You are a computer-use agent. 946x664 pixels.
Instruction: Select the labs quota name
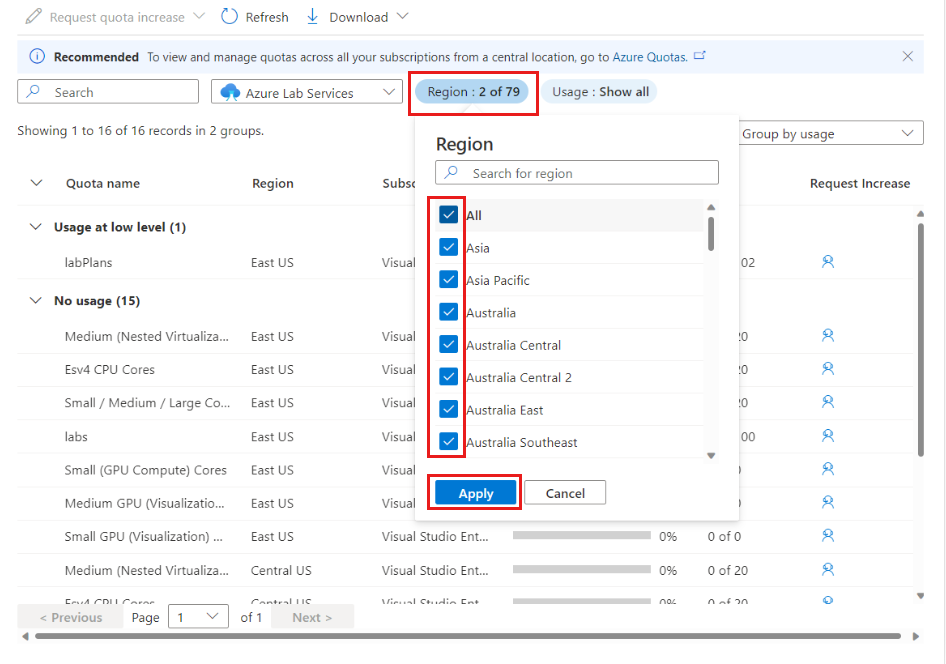[x=76, y=437]
